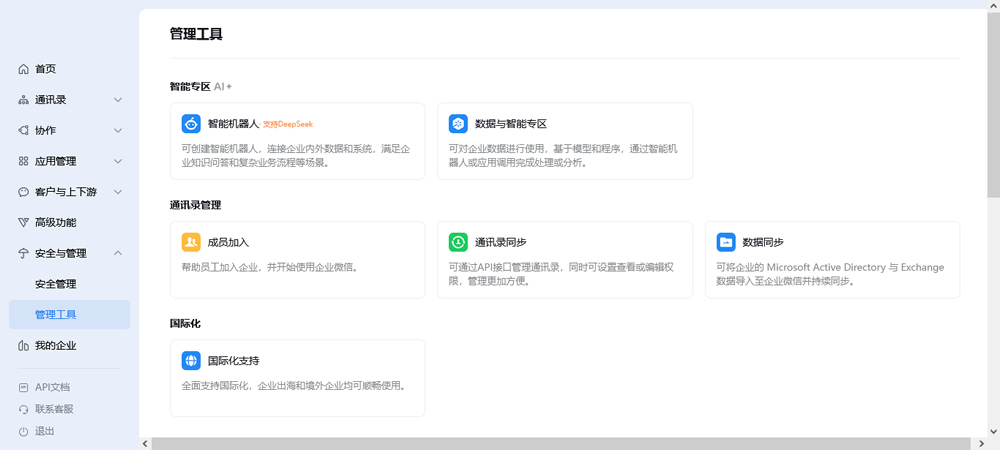
Task: Click 退出 to log out
Action: point(45,431)
